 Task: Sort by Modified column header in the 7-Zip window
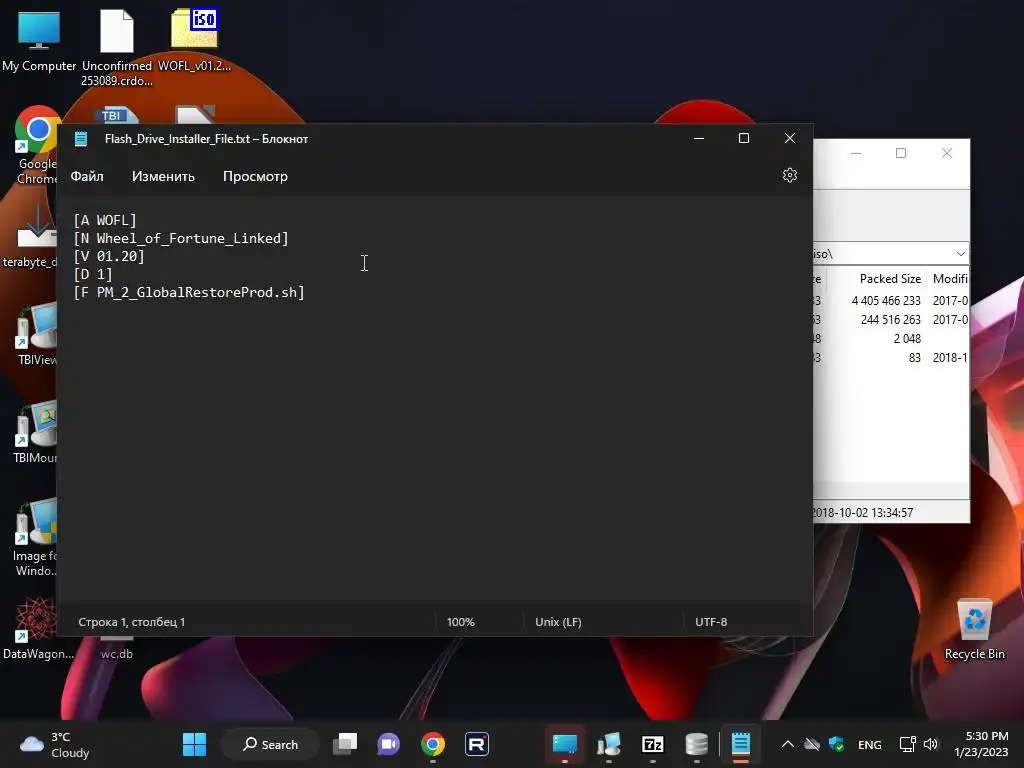pos(950,279)
